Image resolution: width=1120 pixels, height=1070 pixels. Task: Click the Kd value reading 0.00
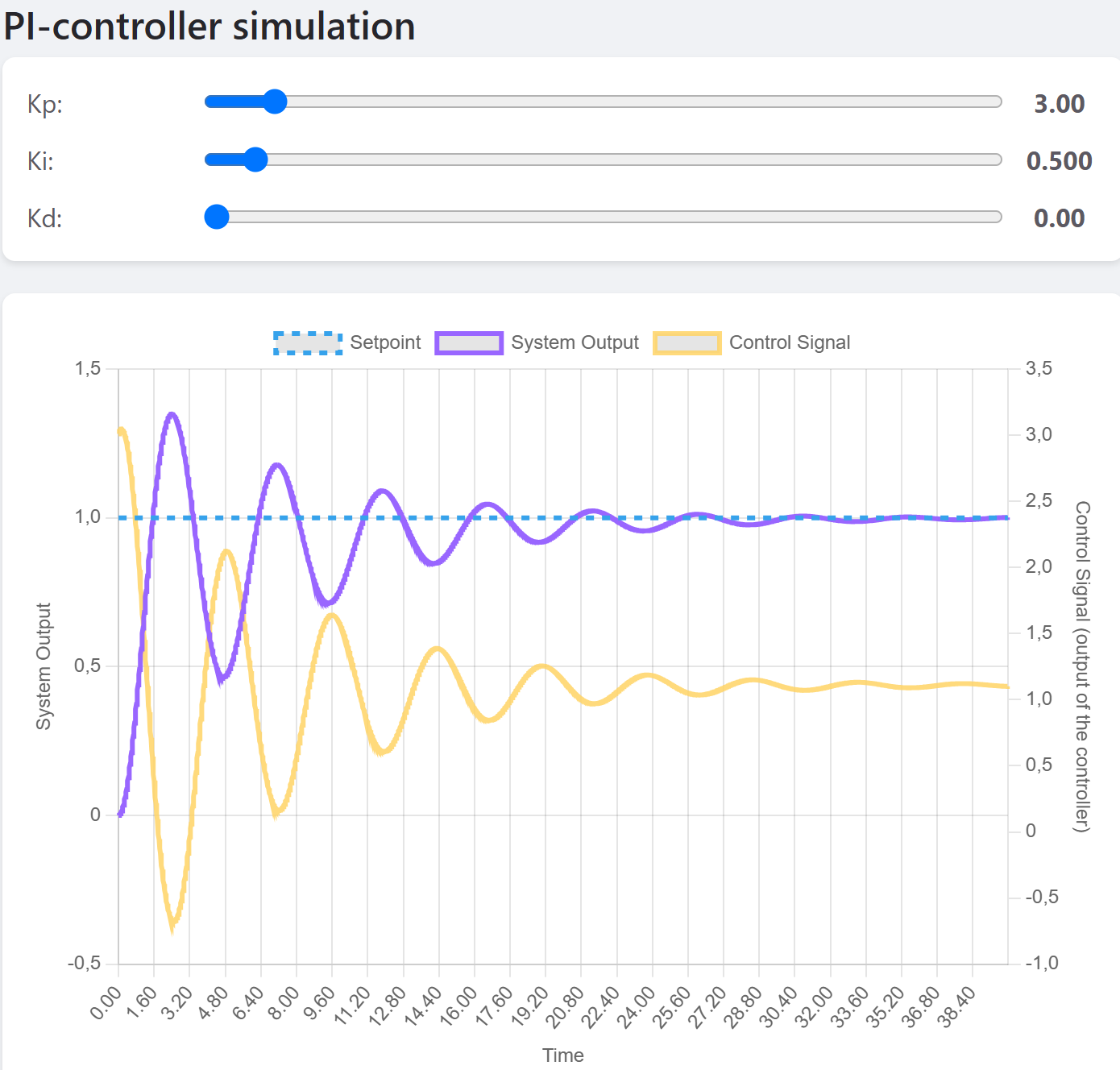point(1059,218)
